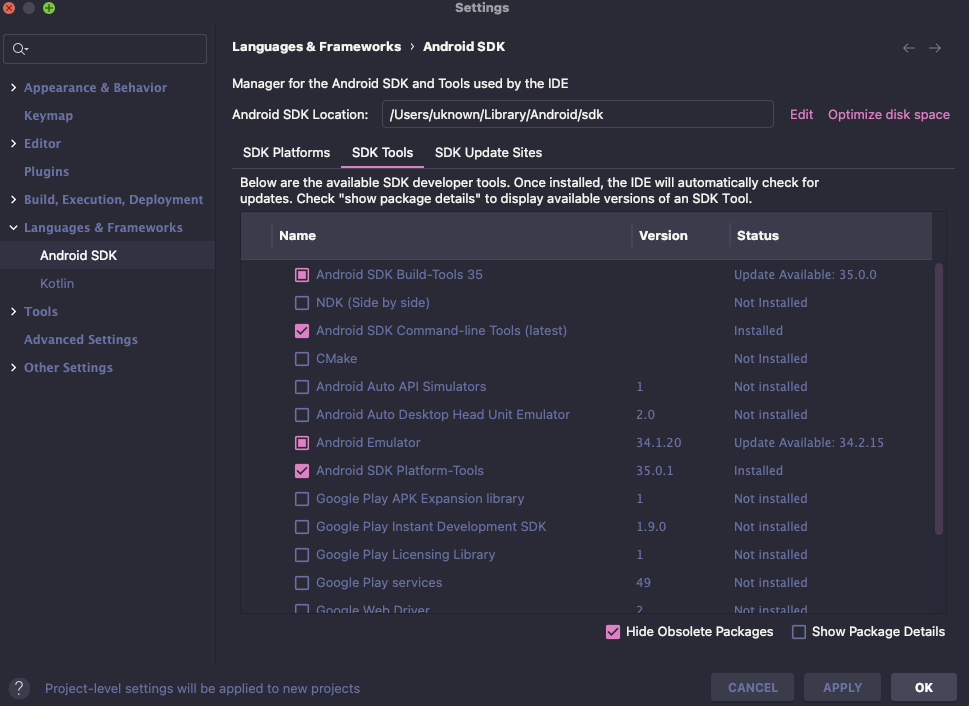The width and height of the screenshot is (969, 706).
Task: Expand Appearance & Behavior chevron
Action: (13, 88)
